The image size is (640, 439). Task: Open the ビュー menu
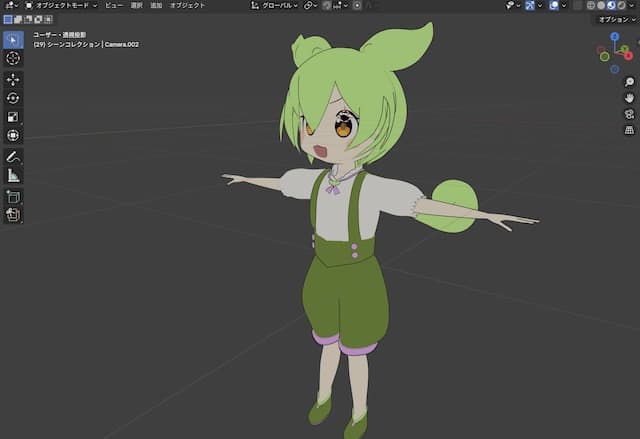coord(114,5)
